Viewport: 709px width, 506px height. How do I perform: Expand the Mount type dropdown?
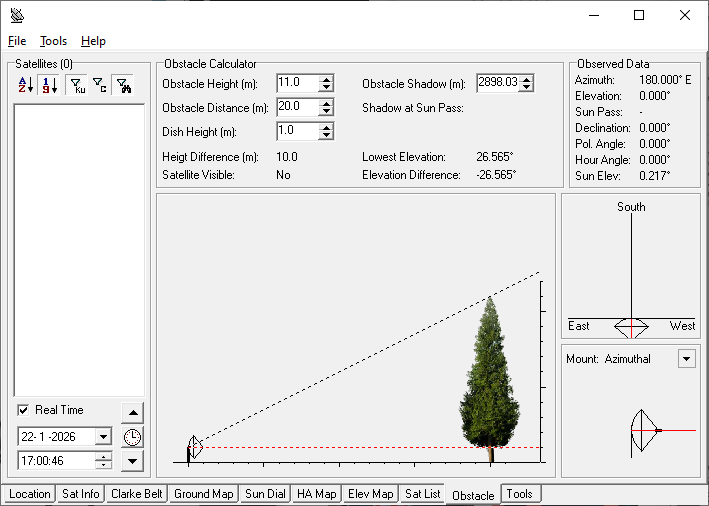pyautogui.click(x=686, y=359)
